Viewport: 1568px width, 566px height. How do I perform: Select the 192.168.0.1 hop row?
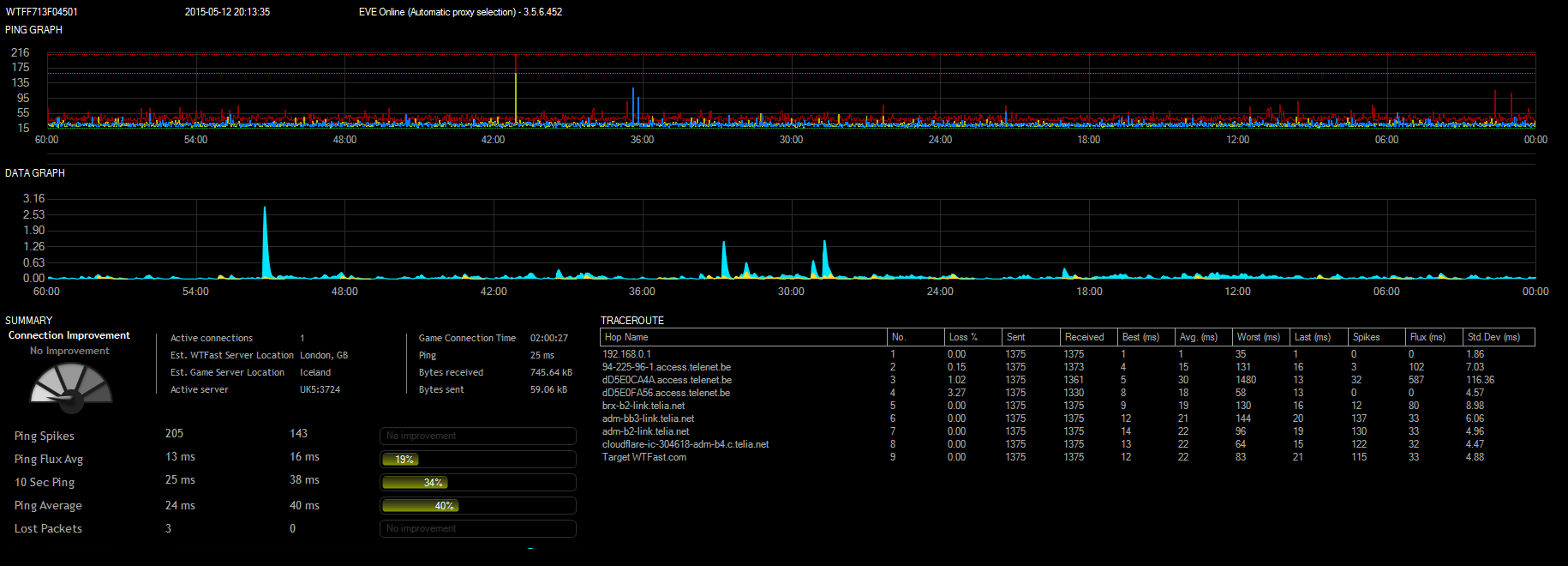(x=626, y=354)
